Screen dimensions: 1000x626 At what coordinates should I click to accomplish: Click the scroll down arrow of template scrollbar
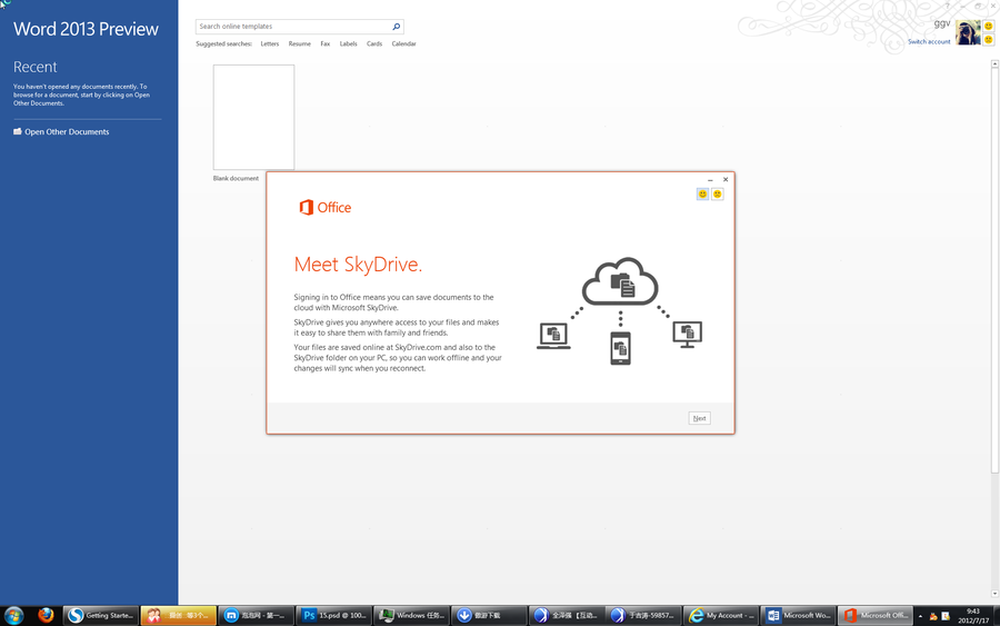point(994,593)
